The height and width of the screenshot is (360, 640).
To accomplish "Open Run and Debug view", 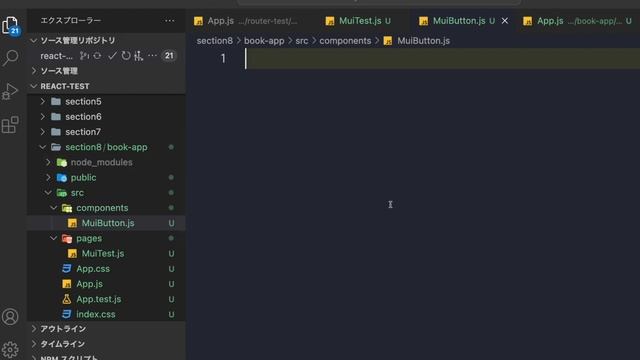I will coord(10,91).
